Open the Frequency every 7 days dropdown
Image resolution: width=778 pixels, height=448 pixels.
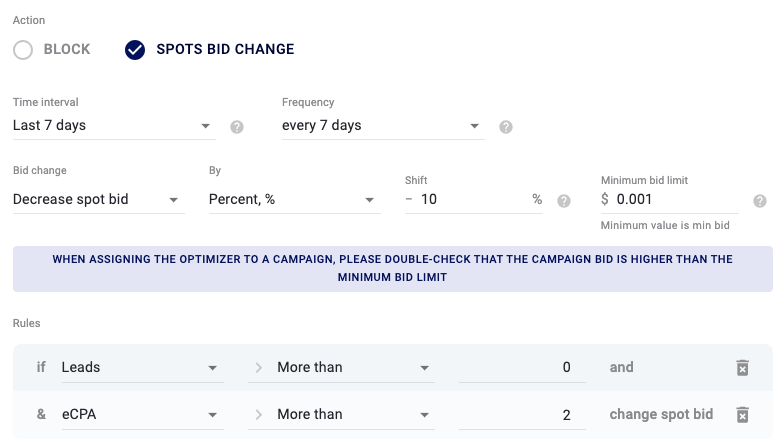(x=383, y=126)
